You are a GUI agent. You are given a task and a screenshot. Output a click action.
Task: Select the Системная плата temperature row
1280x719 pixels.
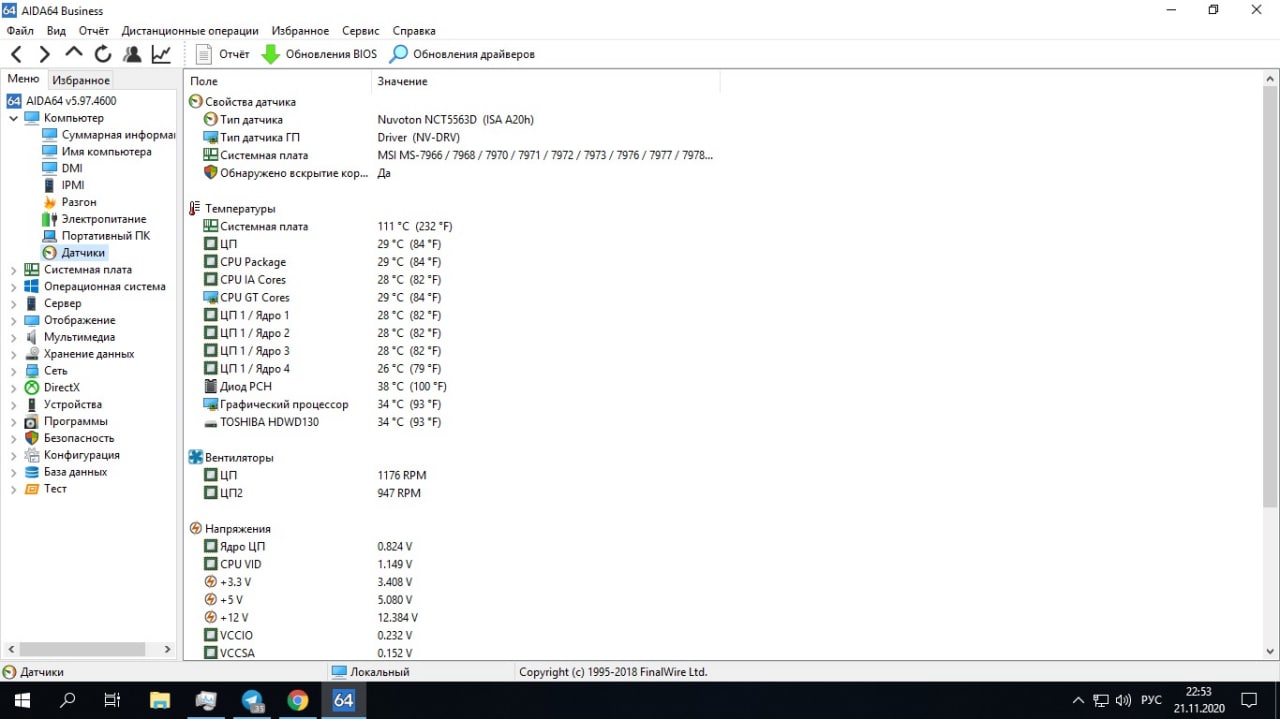click(327, 227)
